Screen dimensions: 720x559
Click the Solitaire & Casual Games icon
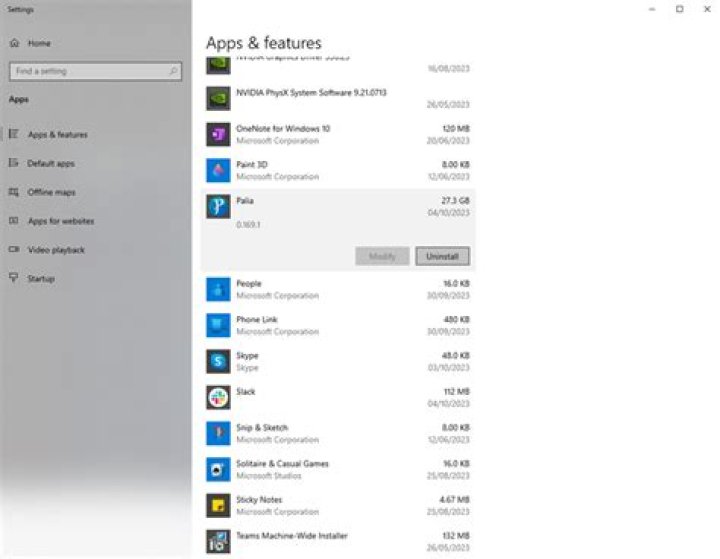(218, 469)
